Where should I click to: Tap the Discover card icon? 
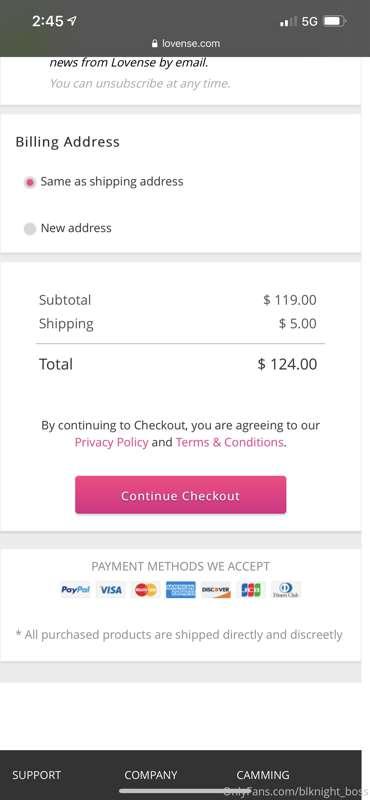click(x=216, y=590)
